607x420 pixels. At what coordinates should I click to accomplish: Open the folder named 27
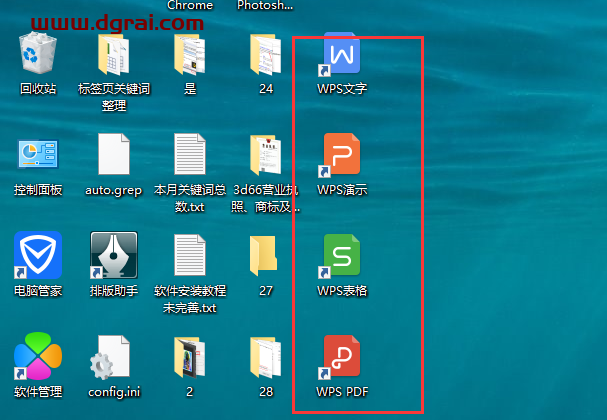[264, 256]
